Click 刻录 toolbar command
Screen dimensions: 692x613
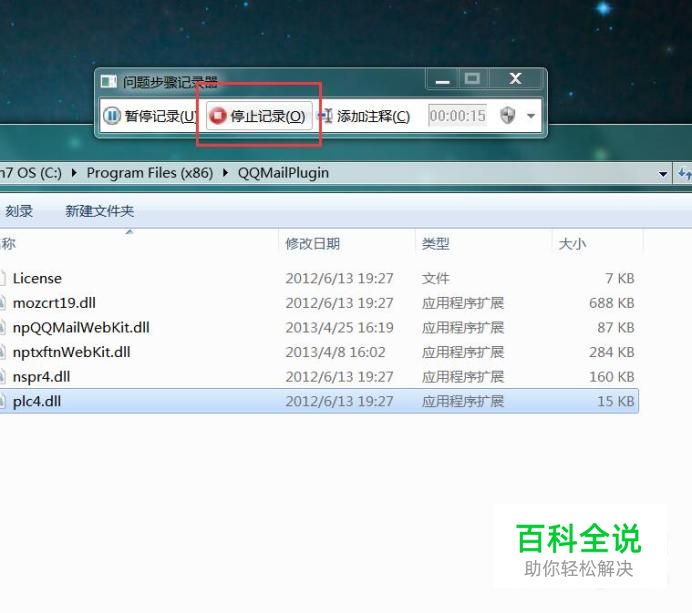pyautogui.click(x=19, y=211)
